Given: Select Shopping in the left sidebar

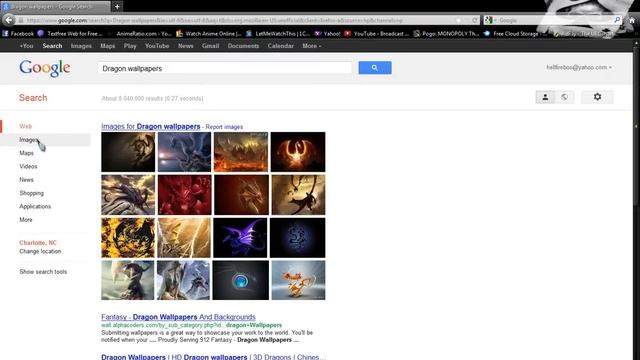Looking at the screenshot, I should tap(31, 193).
